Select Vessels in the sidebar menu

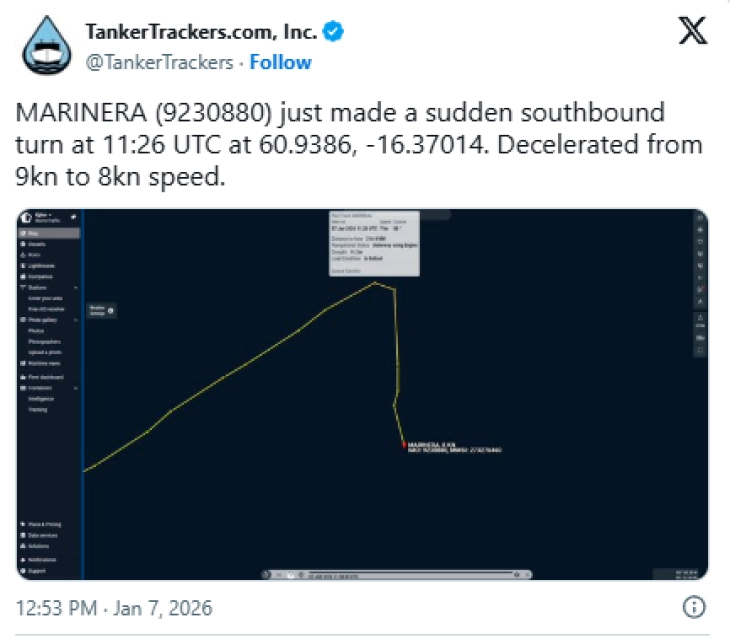coord(35,244)
